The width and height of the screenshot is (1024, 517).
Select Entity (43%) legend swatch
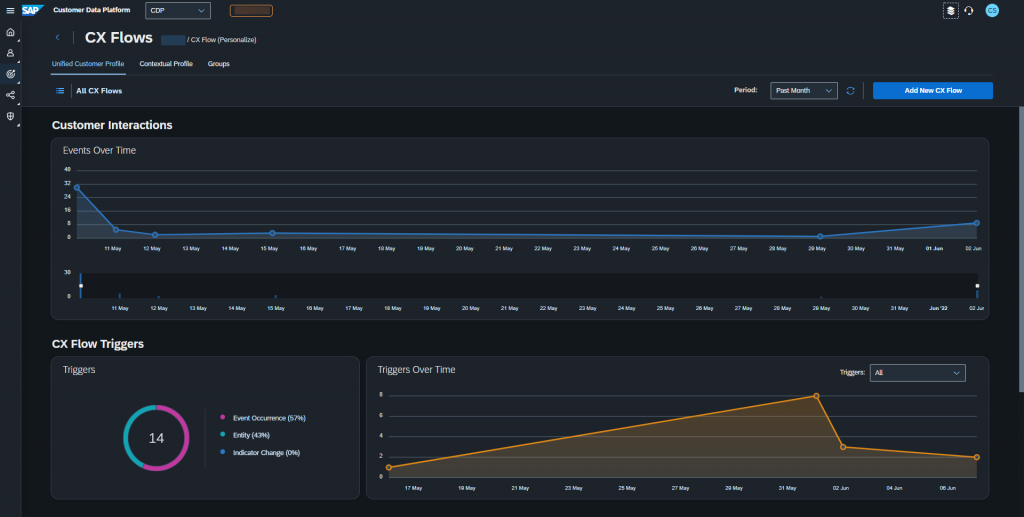click(x=223, y=434)
